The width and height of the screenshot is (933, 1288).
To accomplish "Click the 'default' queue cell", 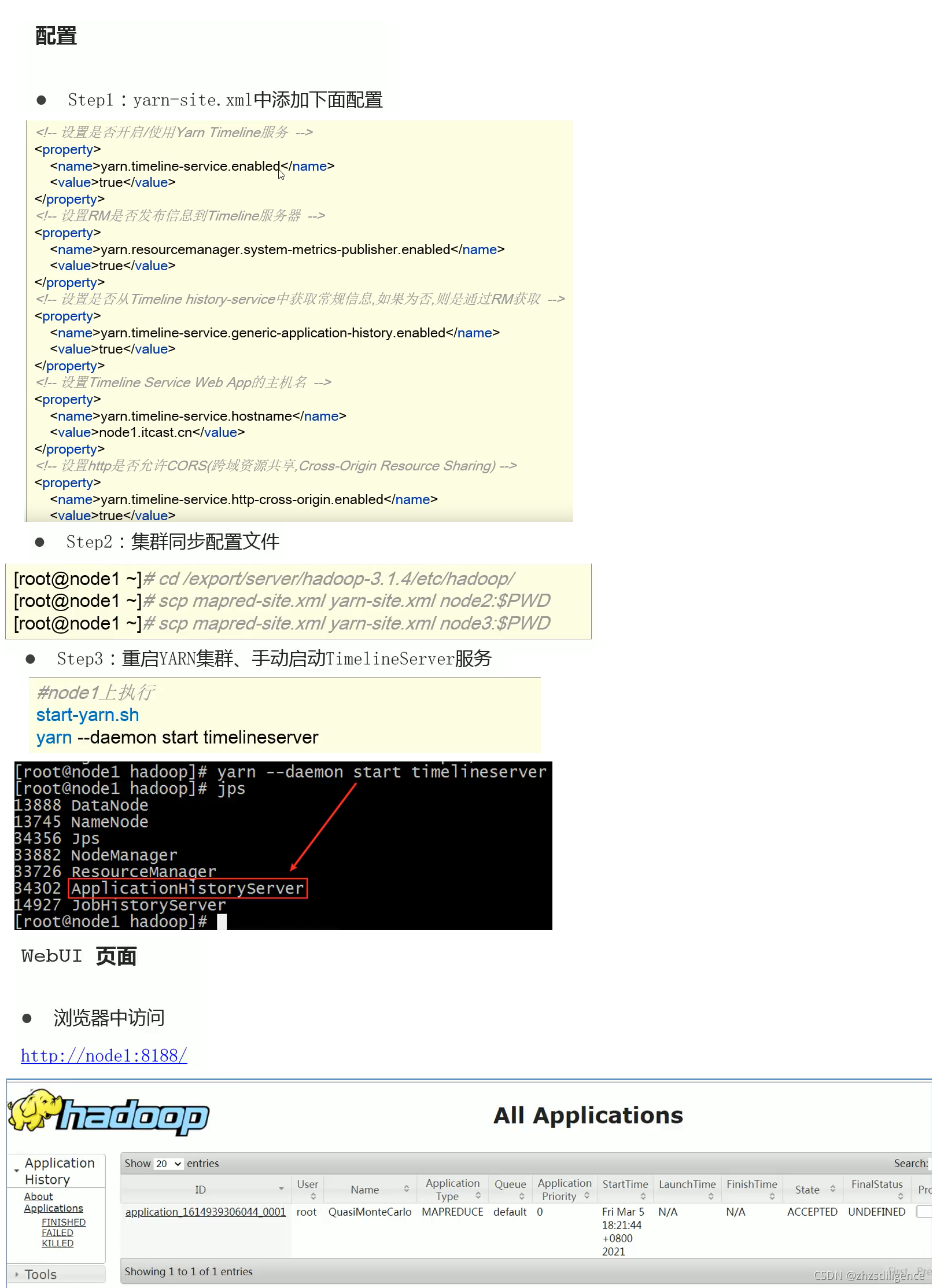I will click(510, 1212).
